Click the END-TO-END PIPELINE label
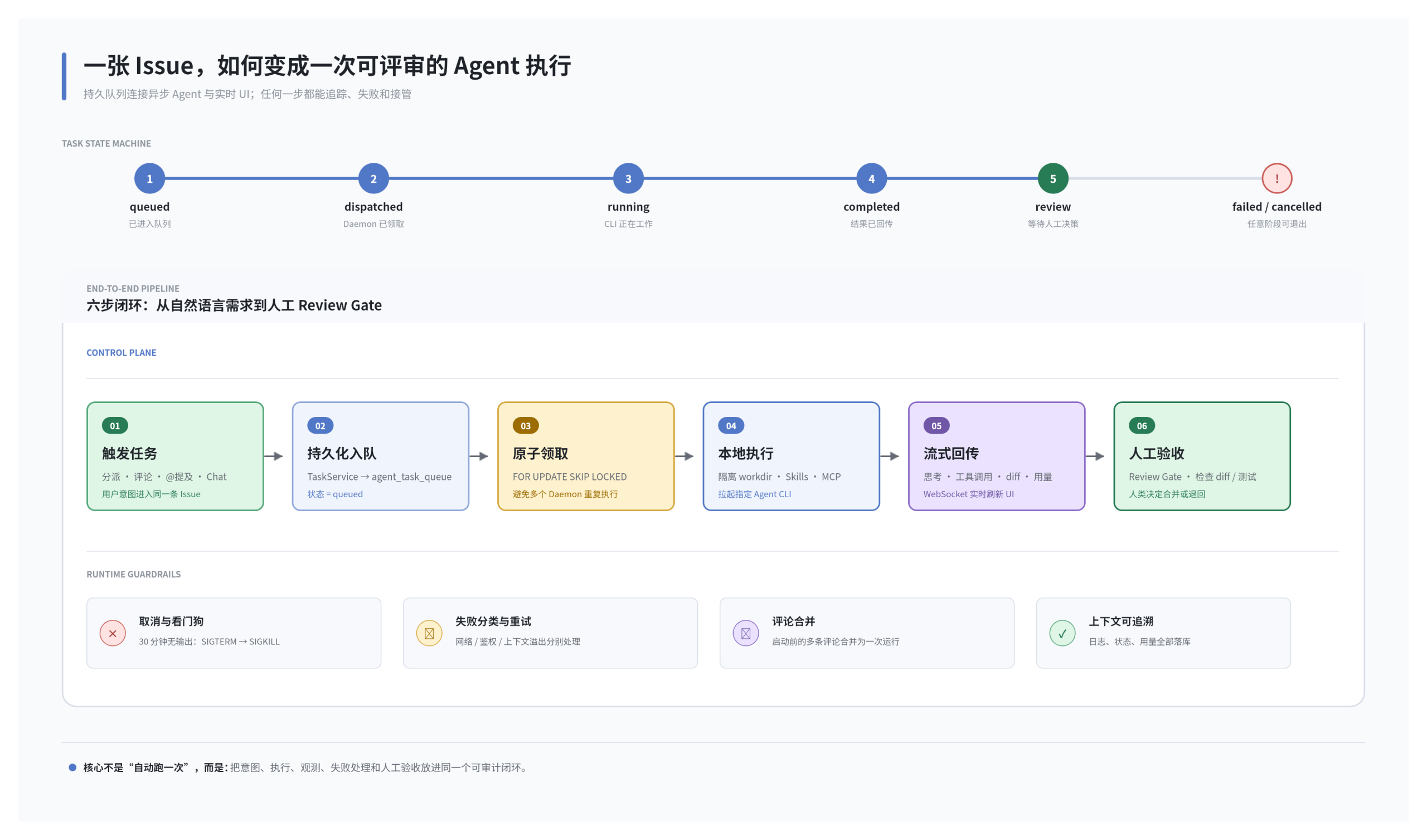The width and height of the screenshot is (1427, 840). pyautogui.click(x=133, y=289)
